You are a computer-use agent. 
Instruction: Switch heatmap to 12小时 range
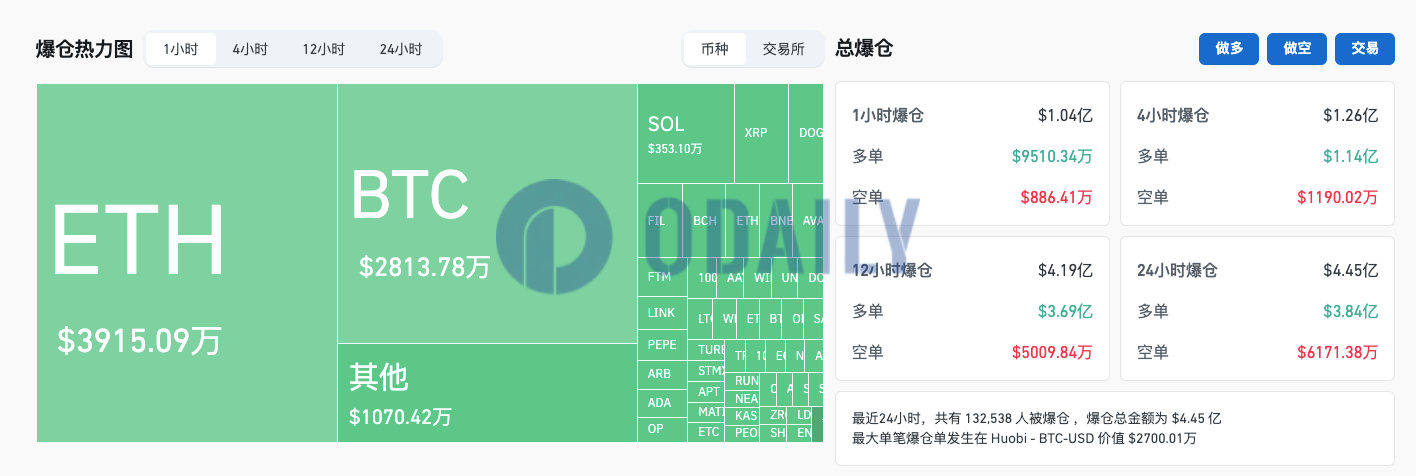coord(323,49)
